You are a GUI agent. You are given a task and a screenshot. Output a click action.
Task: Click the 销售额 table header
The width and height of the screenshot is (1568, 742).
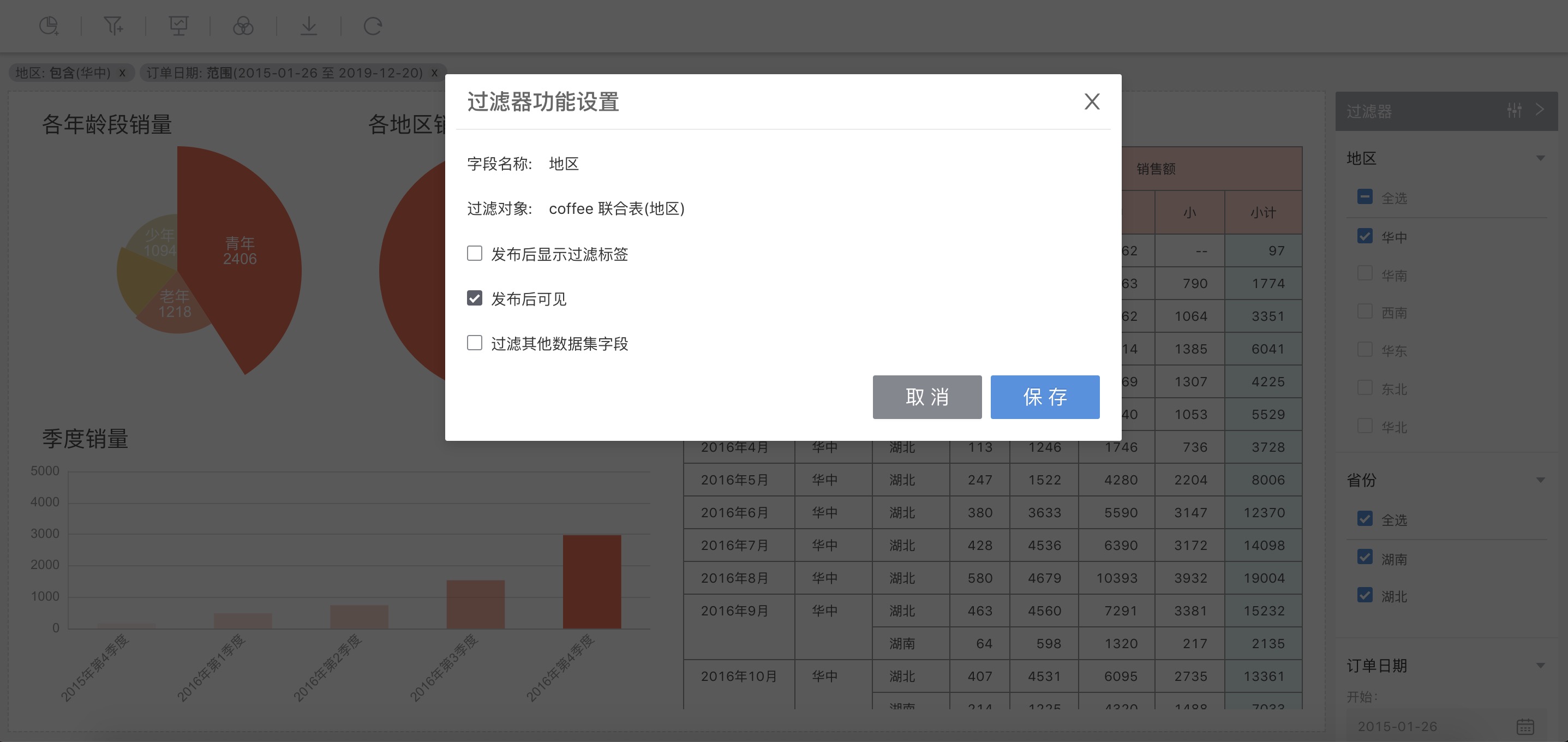coord(1156,169)
